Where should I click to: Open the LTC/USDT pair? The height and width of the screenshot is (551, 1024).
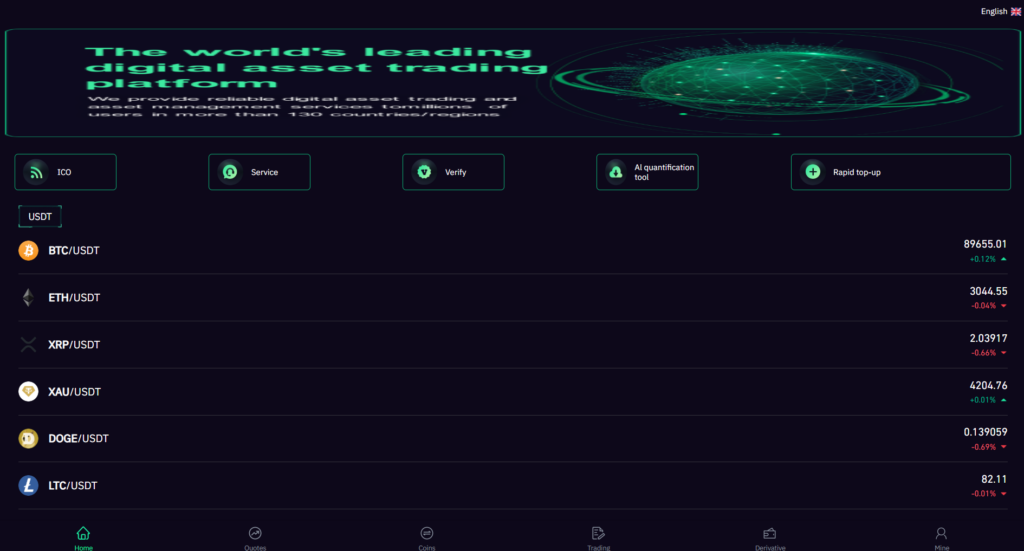pyautogui.click(x=512, y=486)
